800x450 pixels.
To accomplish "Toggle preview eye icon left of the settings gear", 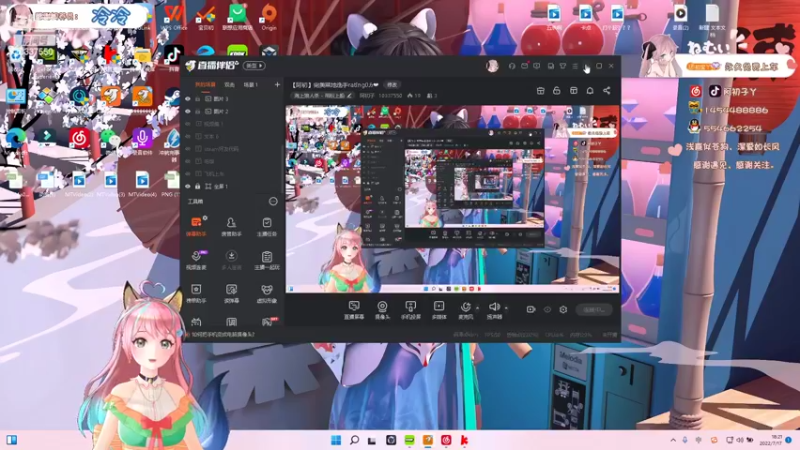I will (x=547, y=309).
